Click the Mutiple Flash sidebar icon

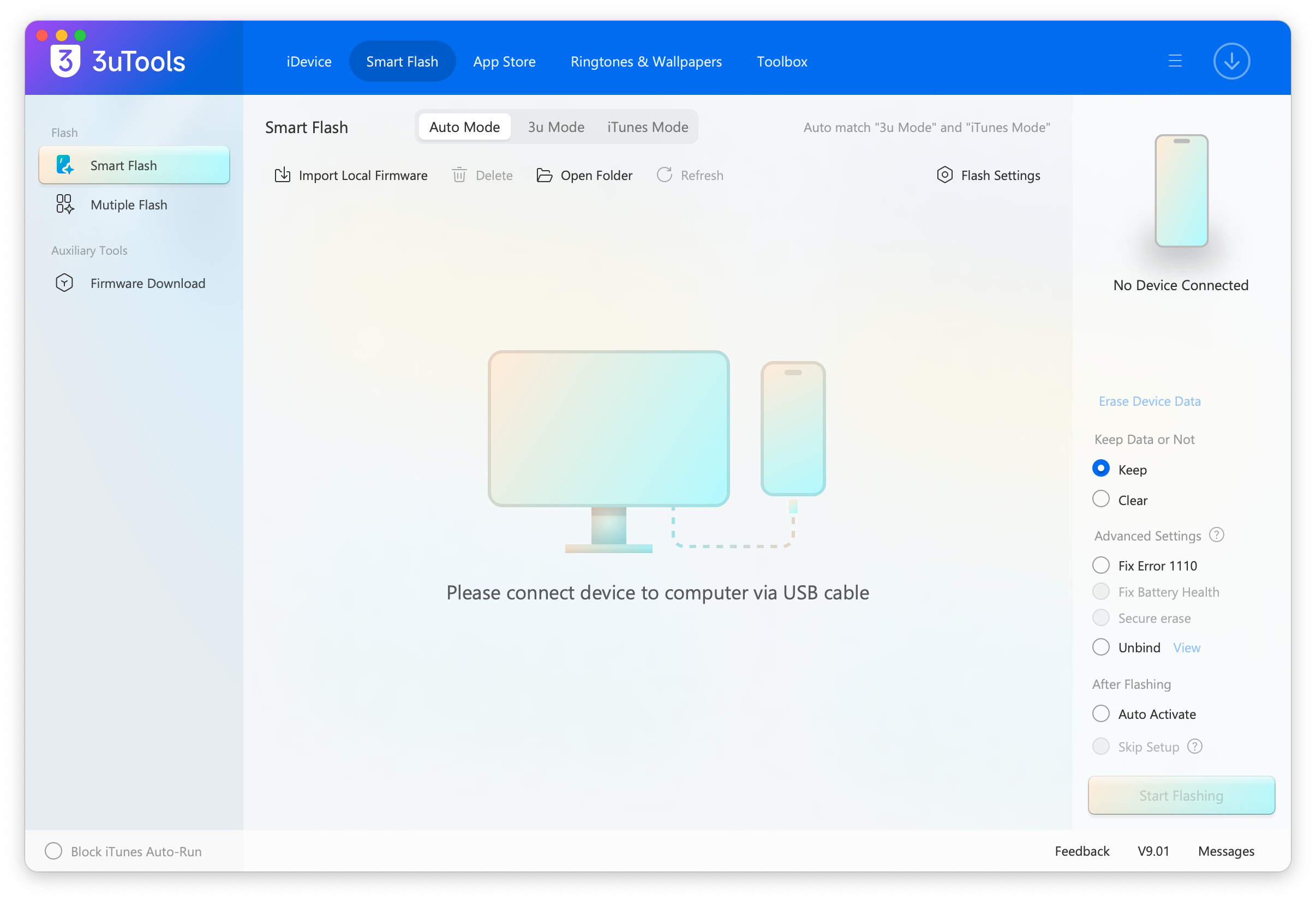point(65,205)
